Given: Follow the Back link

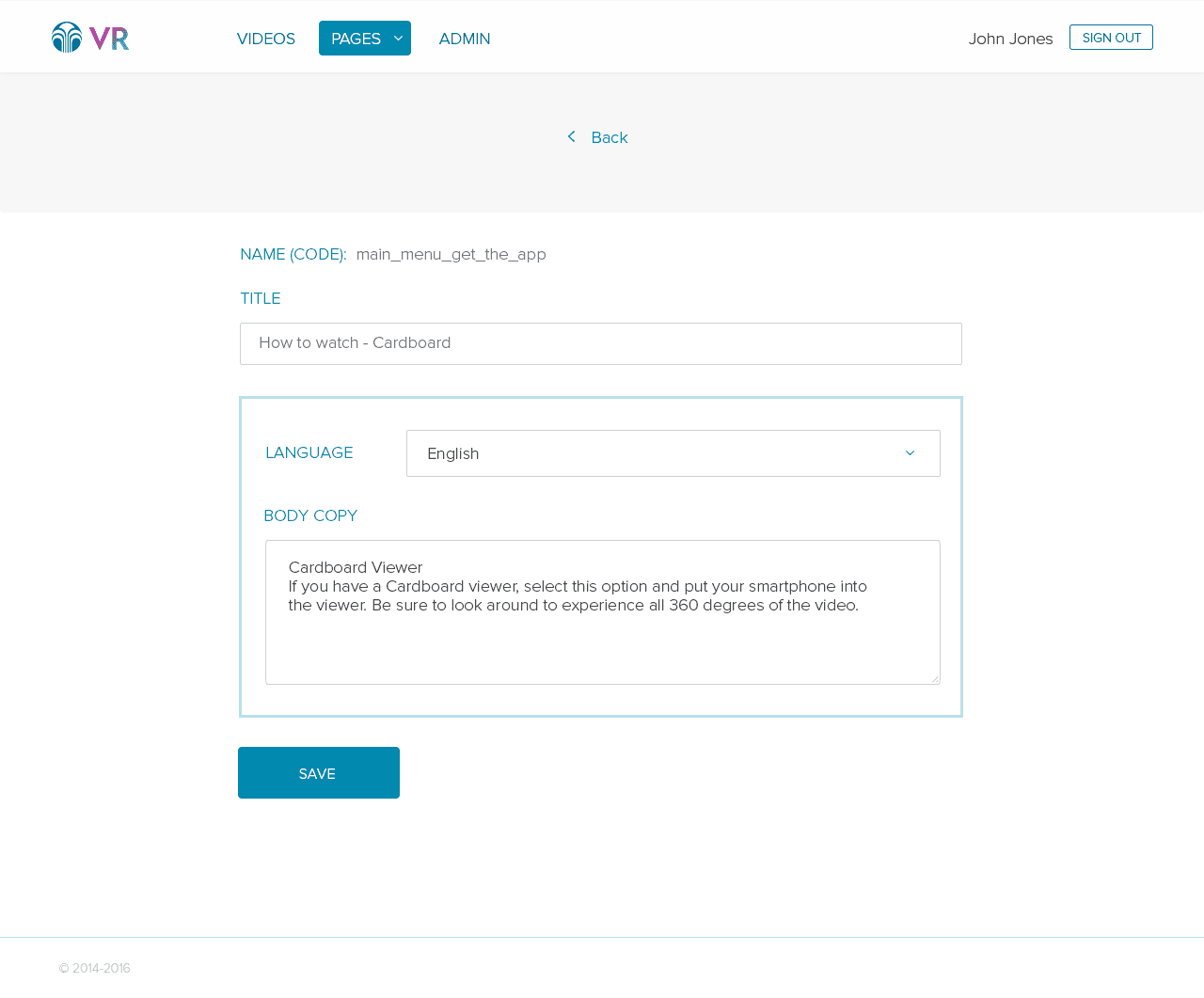Looking at the screenshot, I should coord(609,137).
